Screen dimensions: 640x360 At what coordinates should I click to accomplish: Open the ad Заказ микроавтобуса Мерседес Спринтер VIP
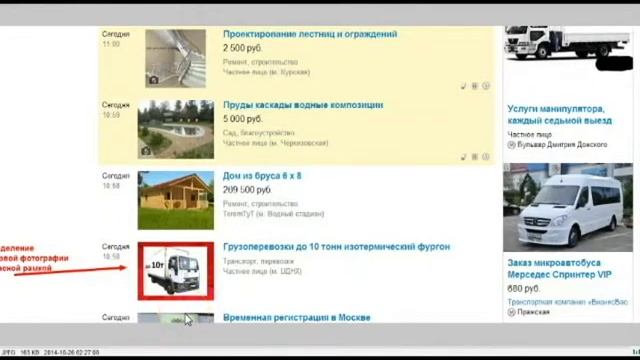pos(559,269)
